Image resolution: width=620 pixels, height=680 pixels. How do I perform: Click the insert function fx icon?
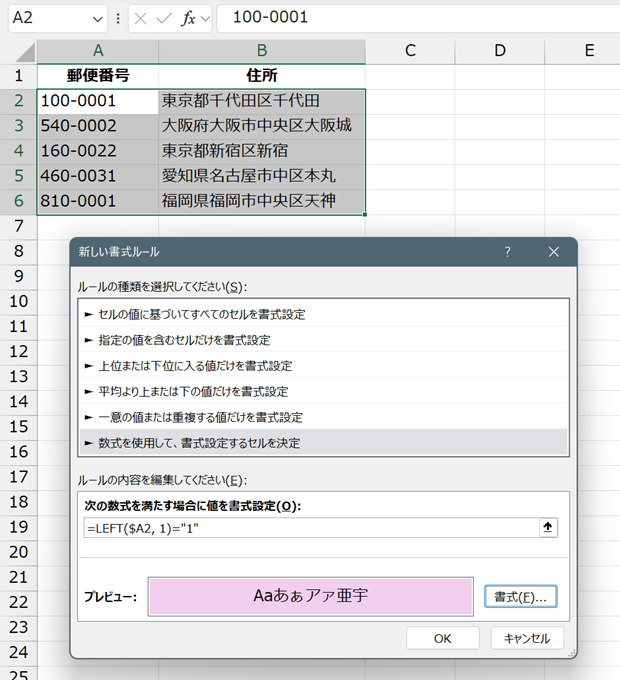pos(188,18)
